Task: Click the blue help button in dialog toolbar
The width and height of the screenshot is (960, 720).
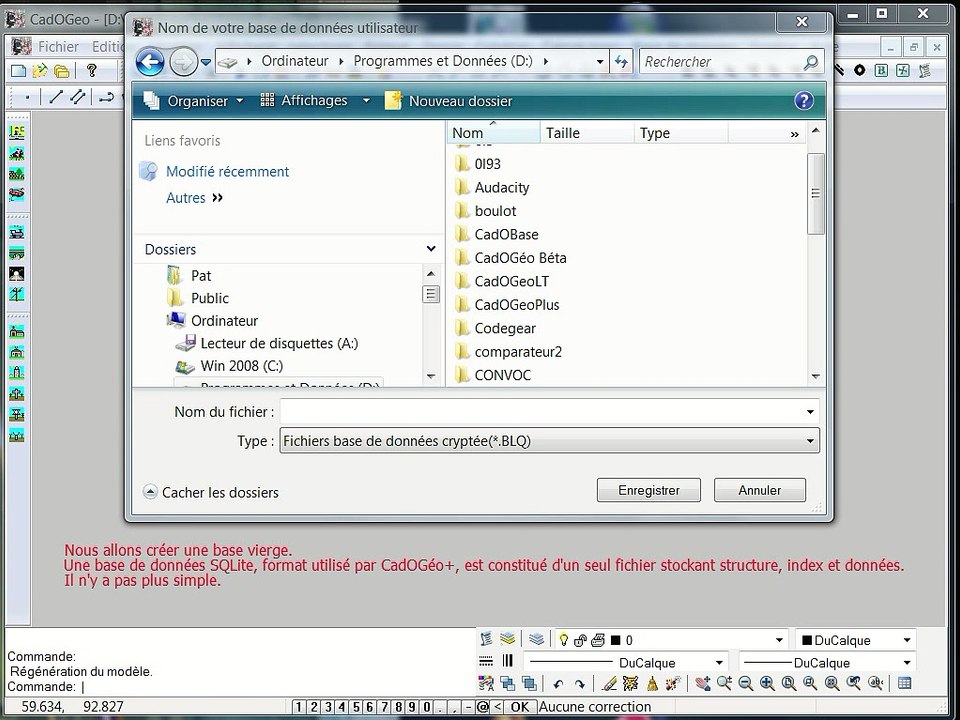Action: point(804,100)
